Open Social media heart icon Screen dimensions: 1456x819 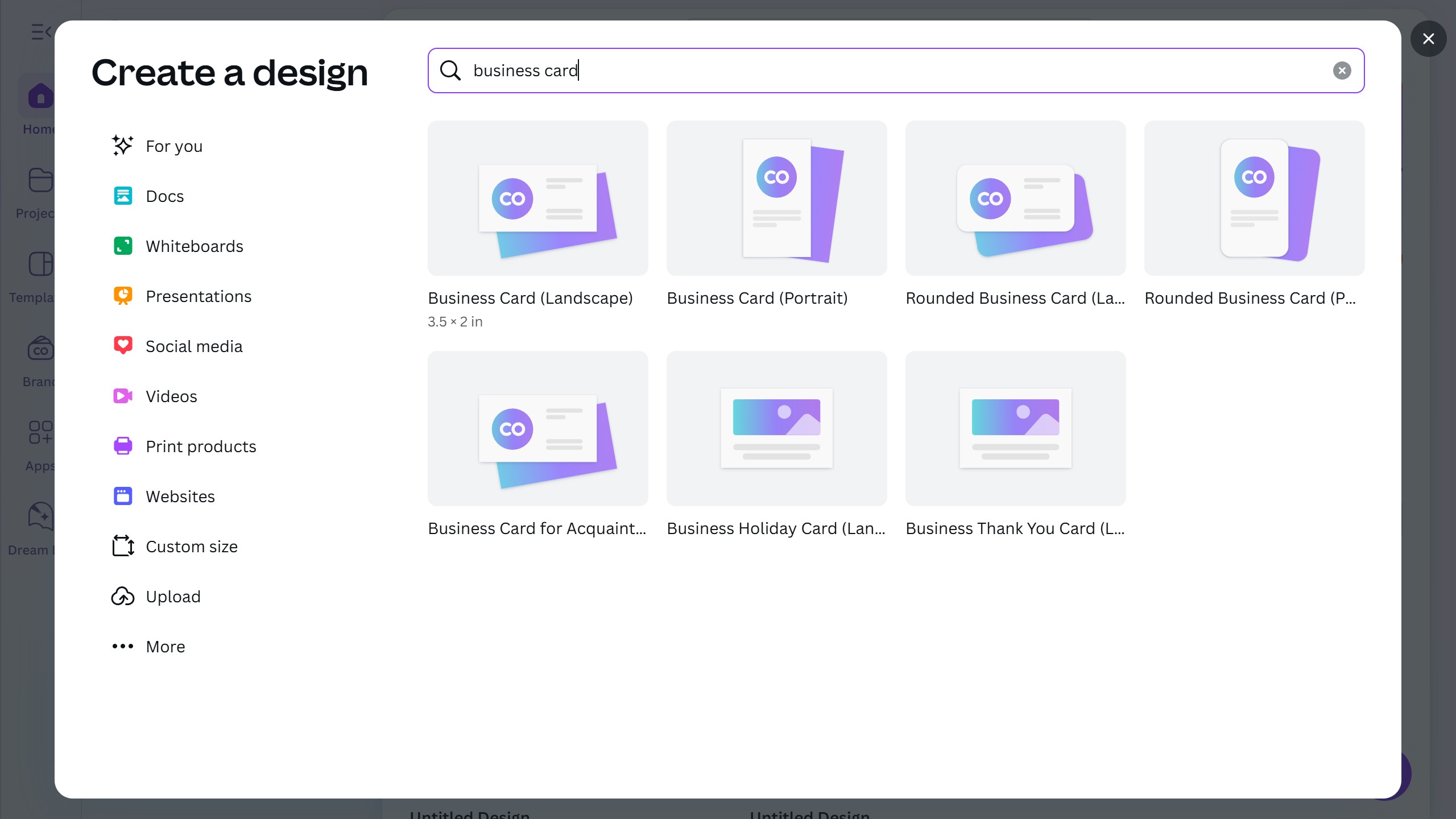[x=123, y=346]
